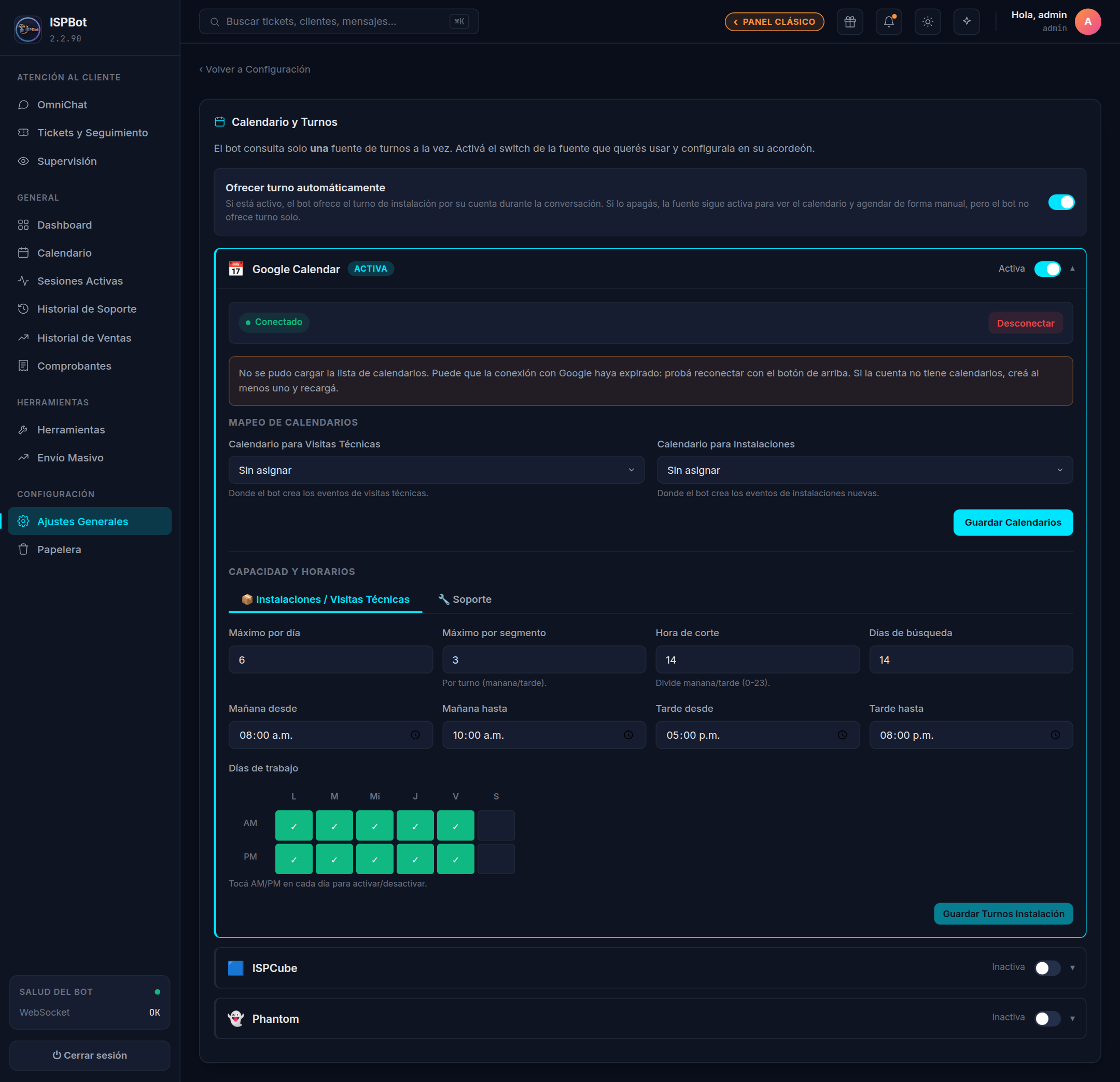Open time picker for Mañana desde
The height and width of the screenshot is (1082, 1120).
tap(415, 735)
